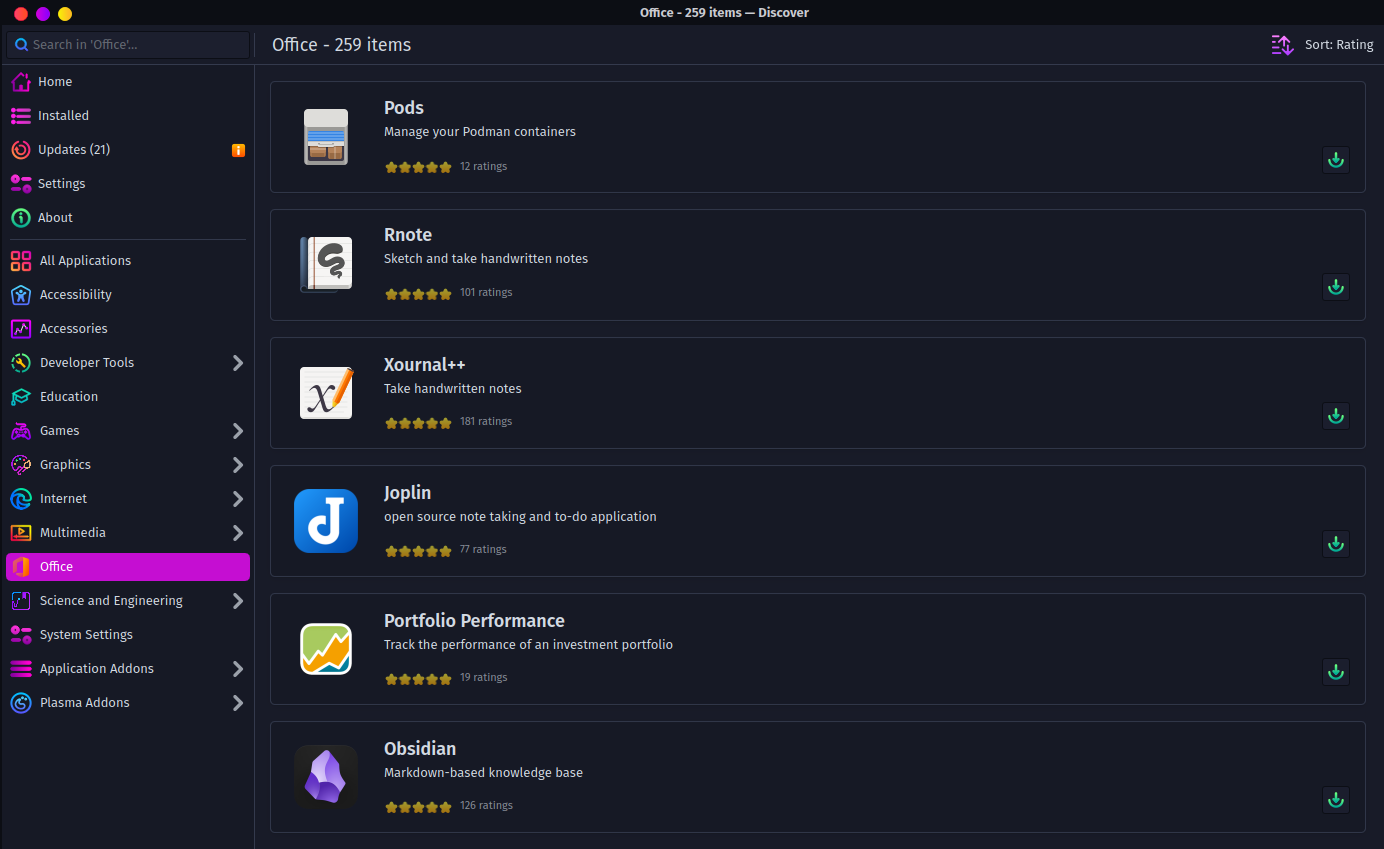Select the Accessories category

pyautogui.click(x=128, y=329)
